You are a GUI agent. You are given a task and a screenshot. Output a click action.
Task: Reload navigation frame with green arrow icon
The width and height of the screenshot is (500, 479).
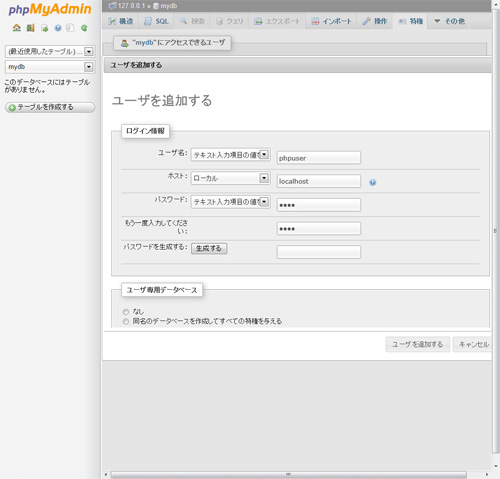click(x=84, y=28)
